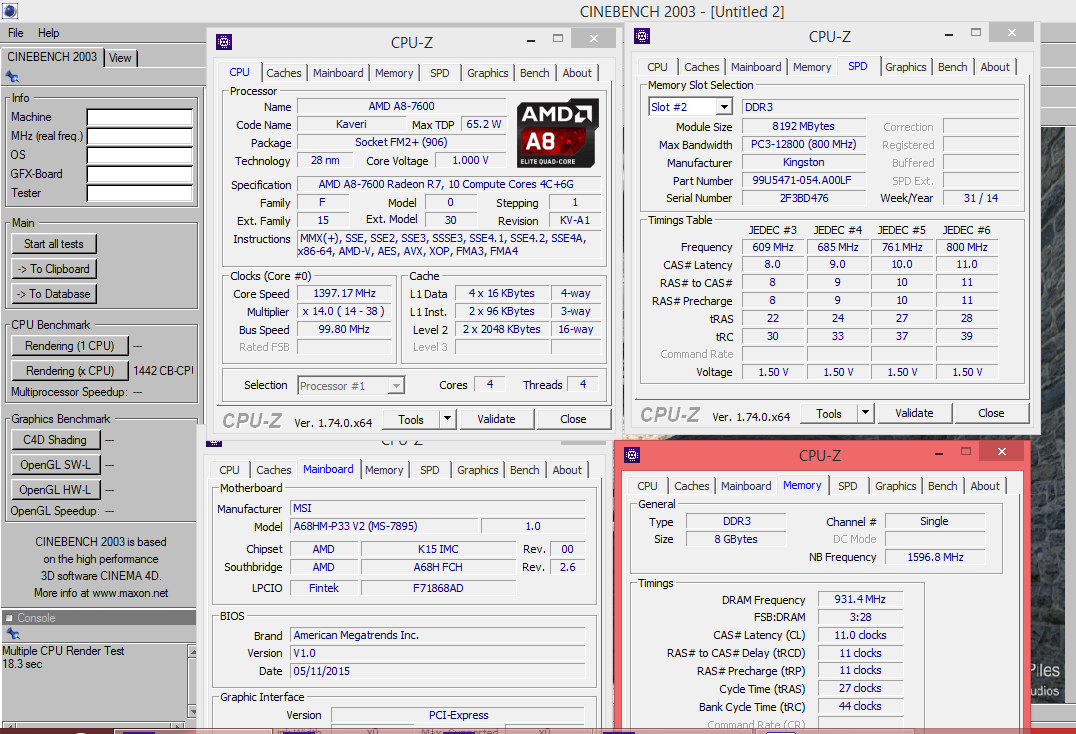Start the C4D Shading test
1076x734 pixels.
[55, 440]
